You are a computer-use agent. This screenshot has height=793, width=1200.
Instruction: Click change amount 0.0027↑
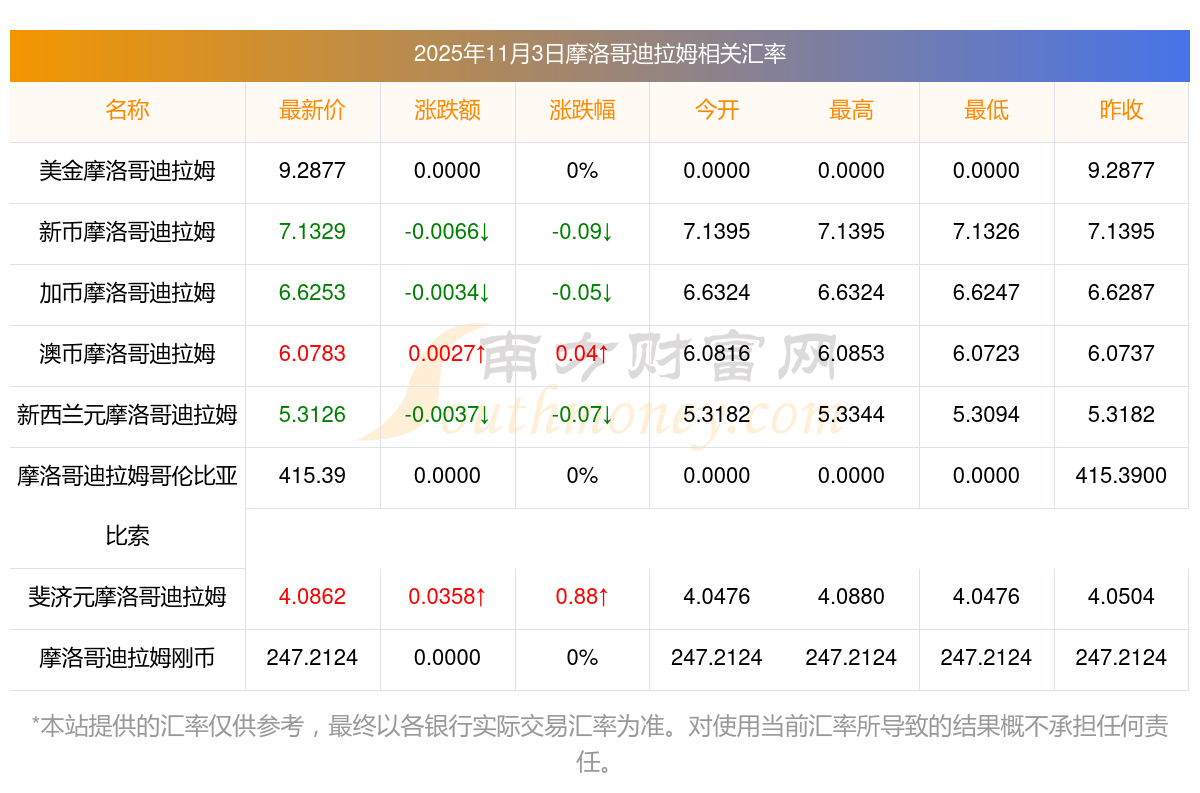pos(447,354)
